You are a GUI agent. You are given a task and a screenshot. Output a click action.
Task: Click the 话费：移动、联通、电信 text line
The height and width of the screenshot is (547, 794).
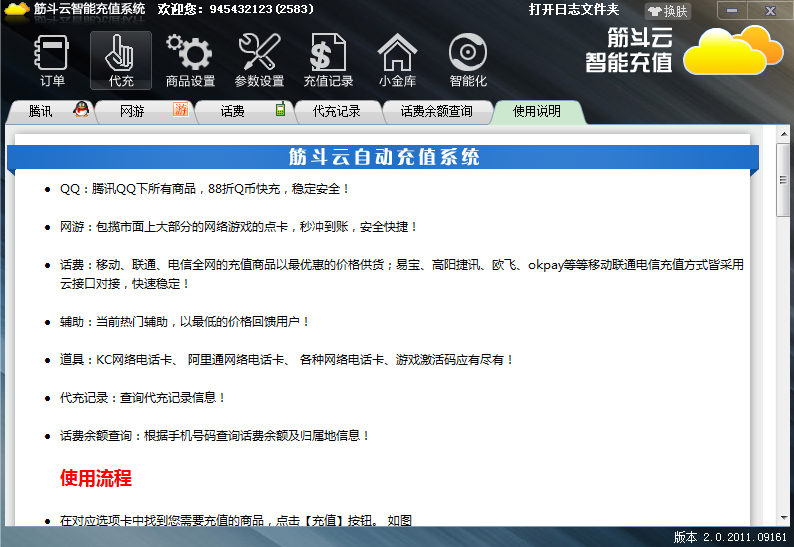[402, 274]
